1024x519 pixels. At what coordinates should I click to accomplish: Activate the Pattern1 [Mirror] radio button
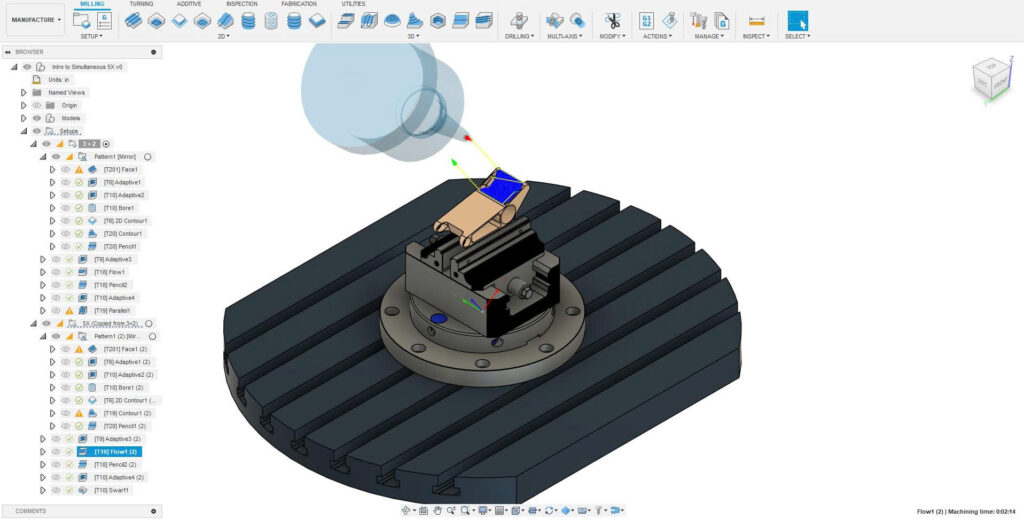point(148,157)
